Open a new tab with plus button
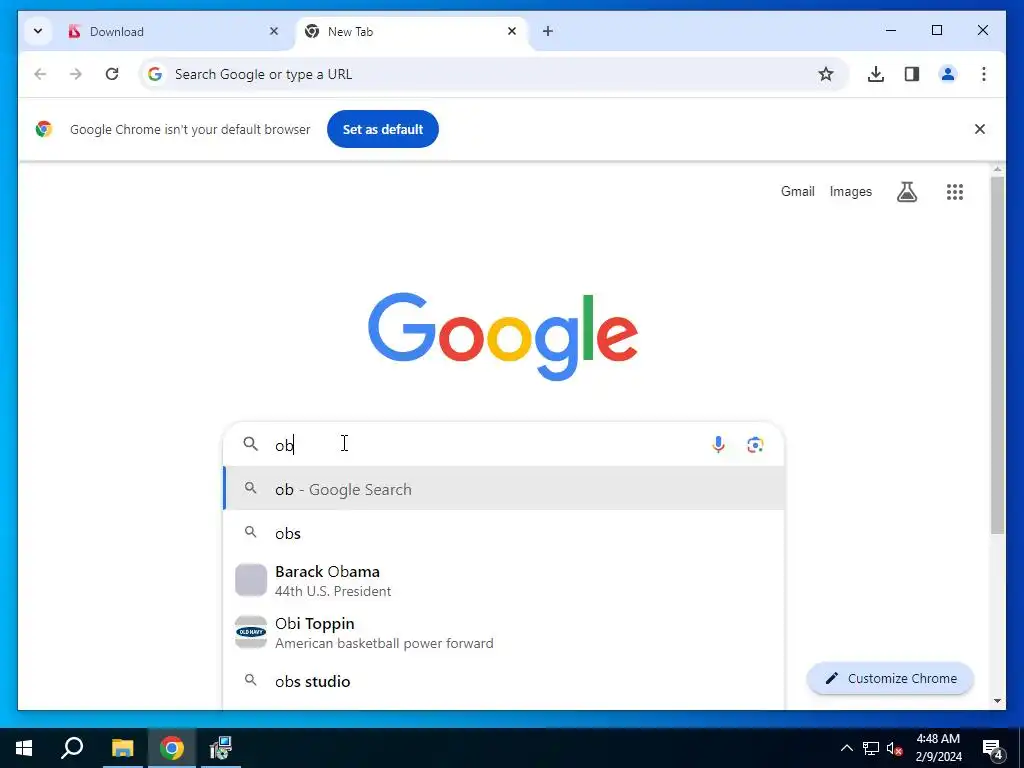1024x768 pixels. pyautogui.click(x=547, y=31)
